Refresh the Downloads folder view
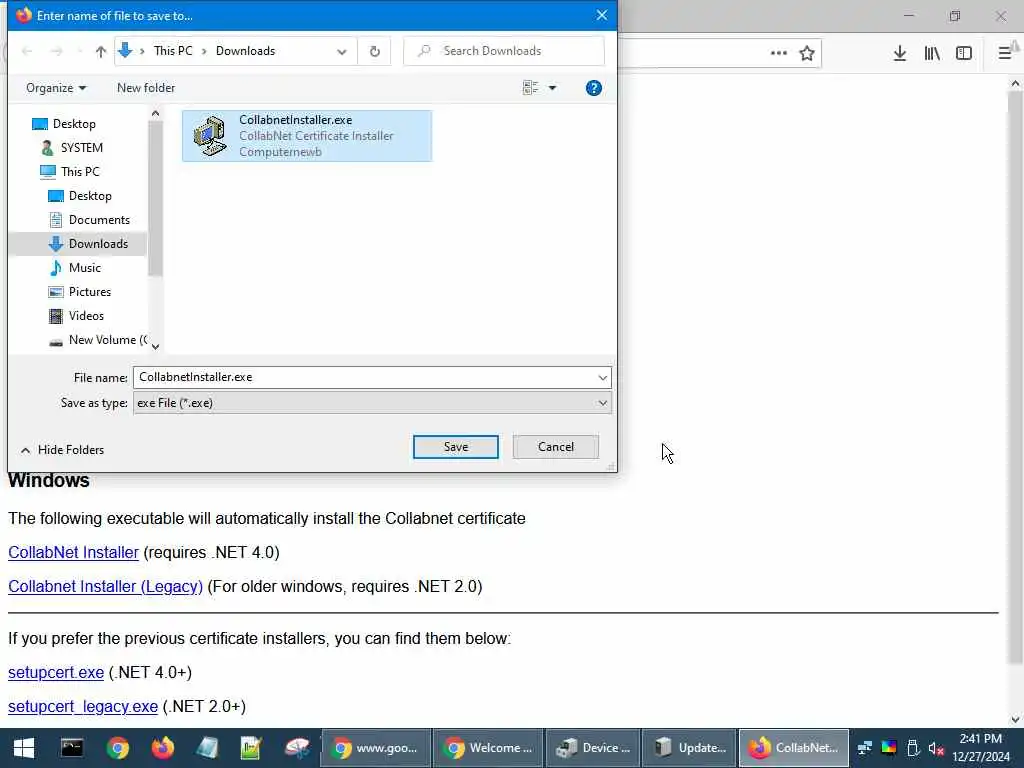Image resolution: width=1024 pixels, height=768 pixels. [374, 52]
